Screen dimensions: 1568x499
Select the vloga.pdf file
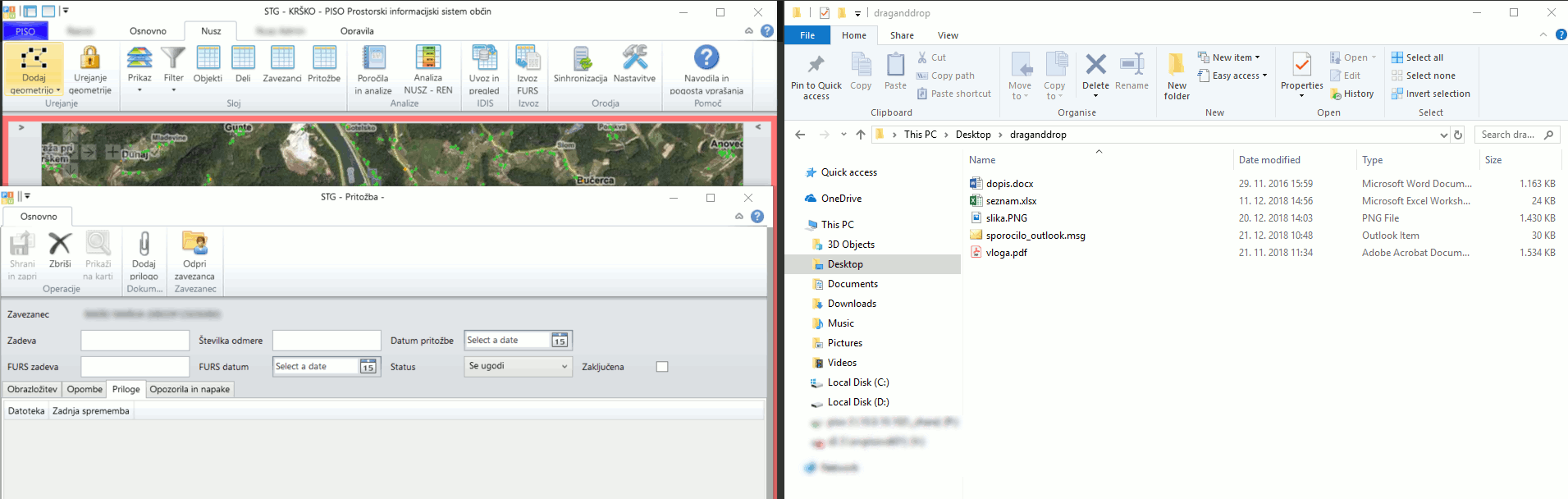(x=1006, y=253)
